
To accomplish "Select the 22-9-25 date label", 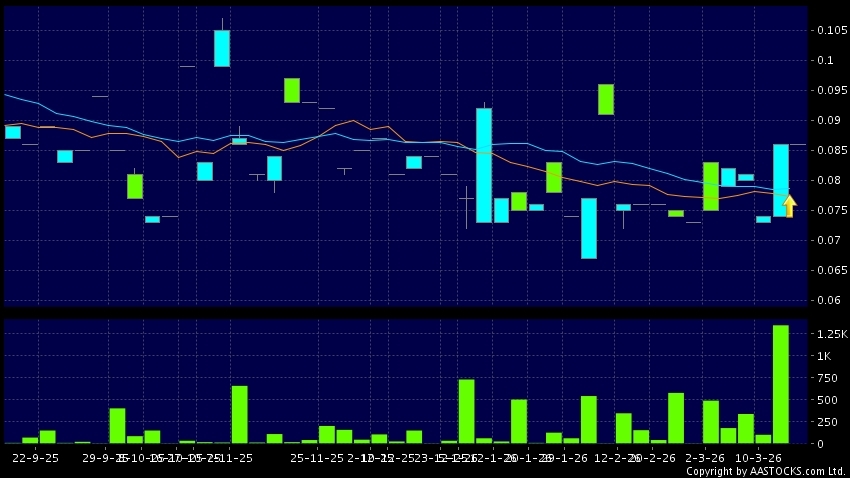I will tap(35, 456).
